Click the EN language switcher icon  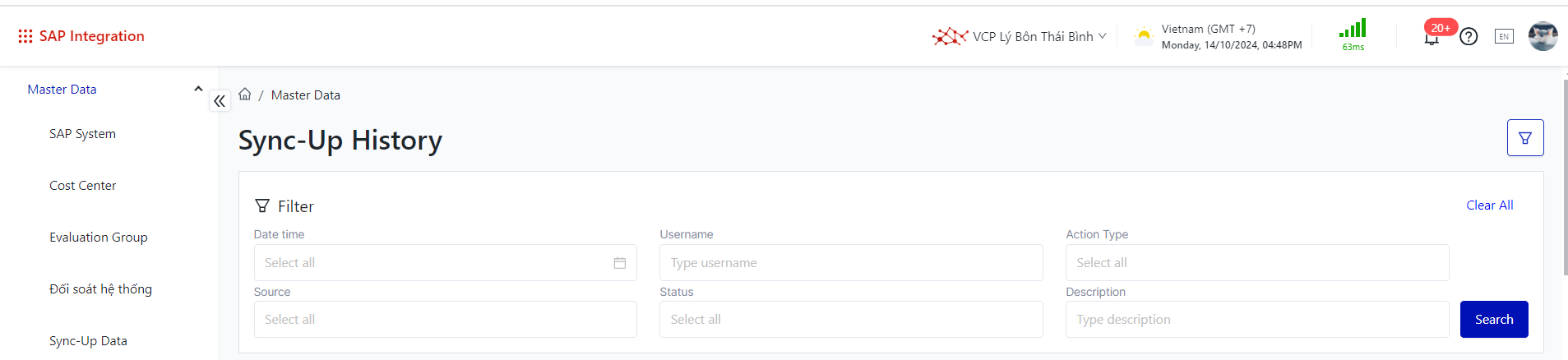pos(1504,36)
